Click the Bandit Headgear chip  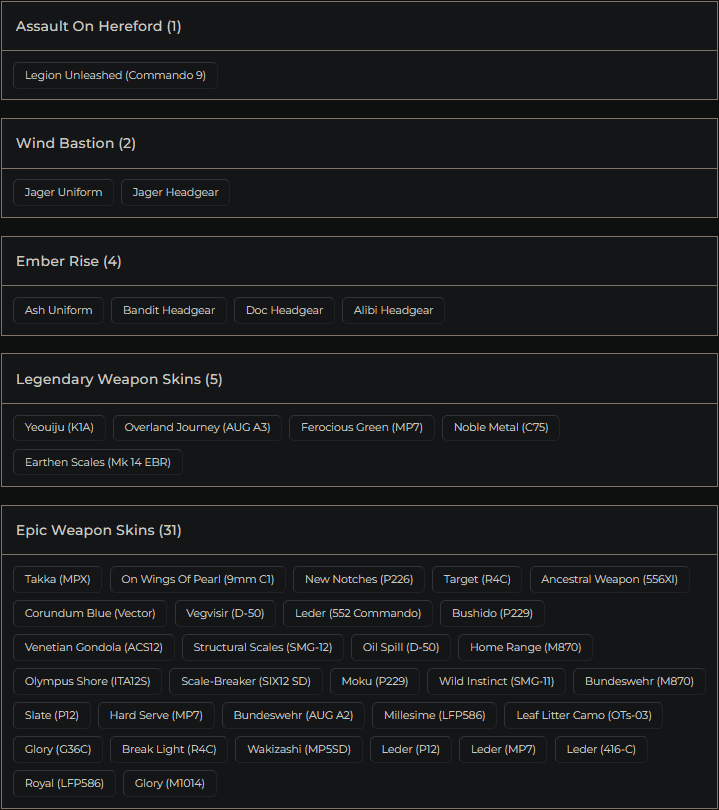(169, 310)
